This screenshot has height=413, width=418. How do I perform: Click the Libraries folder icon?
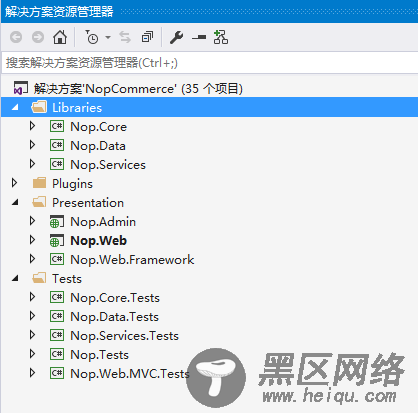(39, 107)
